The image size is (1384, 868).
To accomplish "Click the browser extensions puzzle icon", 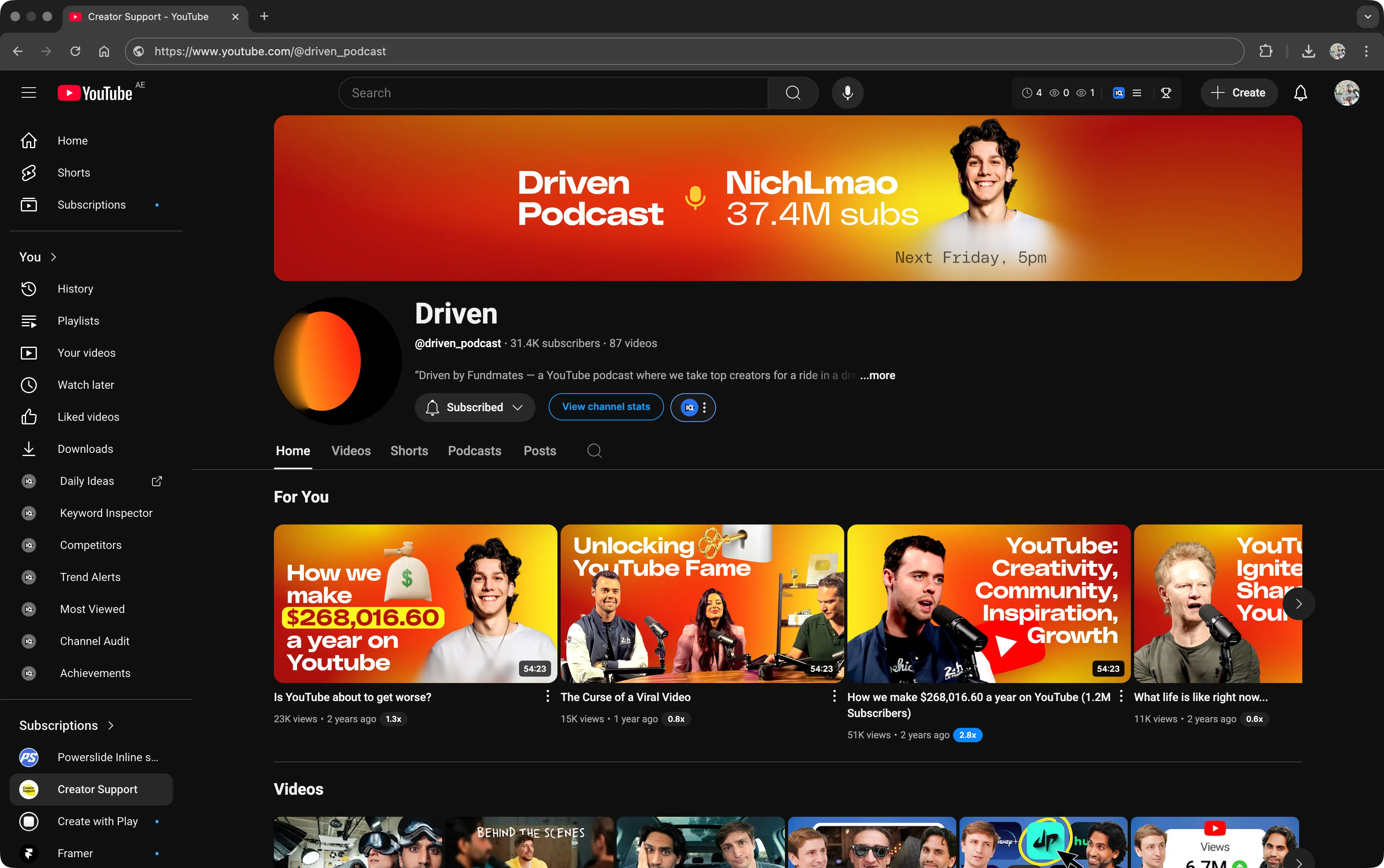I will click(x=1265, y=51).
